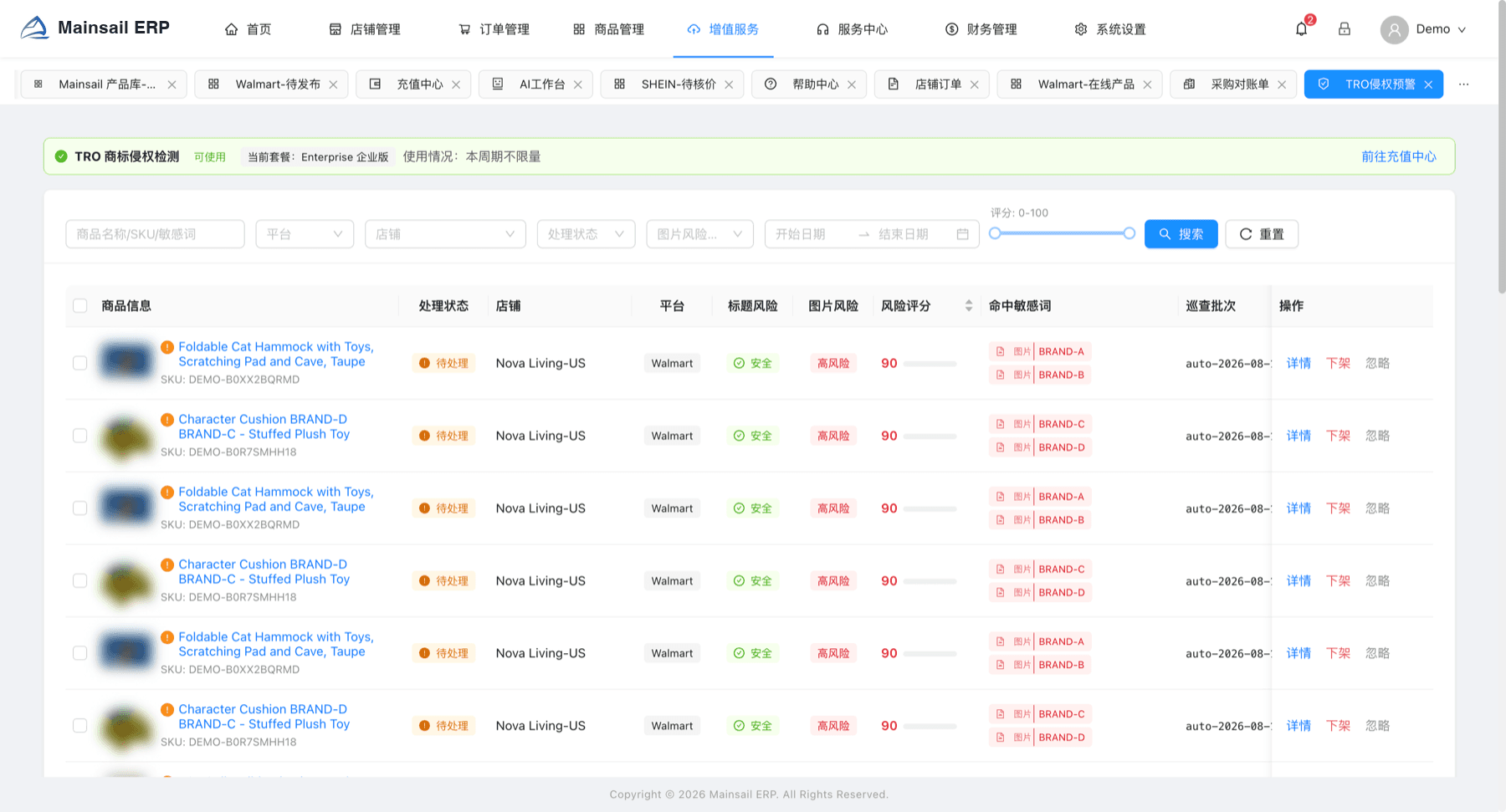This screenshot has height=812, width=1506.
Task: Click the home icon beside 首页
Action: [232, 29]
